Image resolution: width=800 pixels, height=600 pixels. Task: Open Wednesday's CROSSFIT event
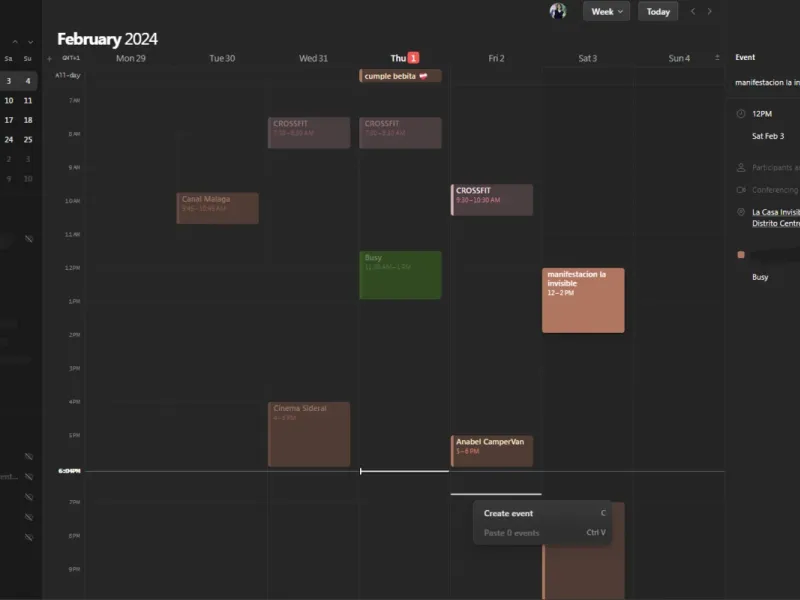click(309, 133)
